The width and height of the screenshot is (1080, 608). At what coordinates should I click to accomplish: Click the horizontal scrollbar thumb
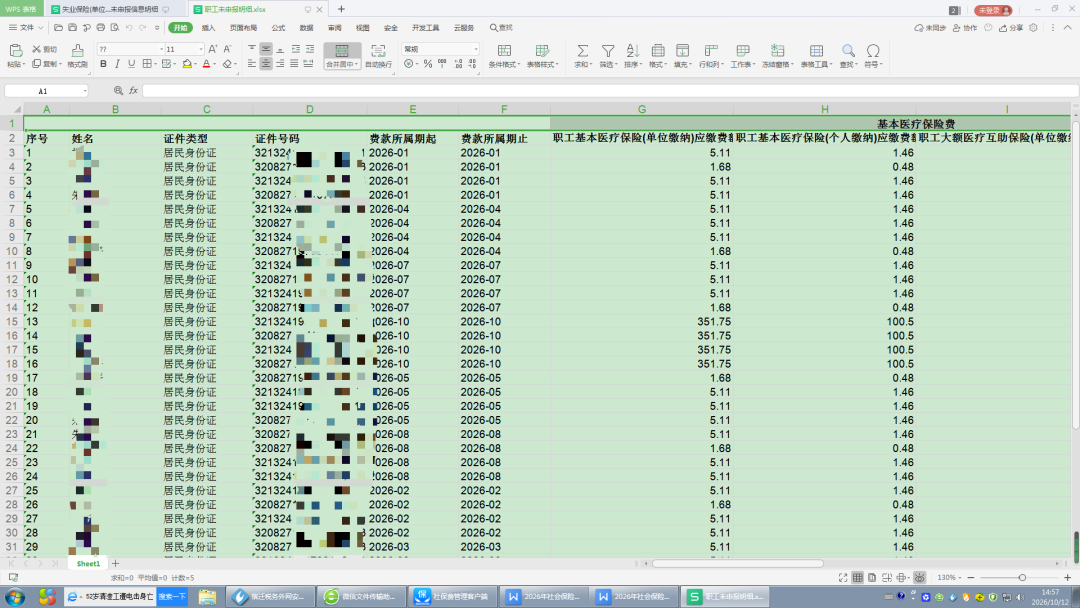click(x=738, y=563)
